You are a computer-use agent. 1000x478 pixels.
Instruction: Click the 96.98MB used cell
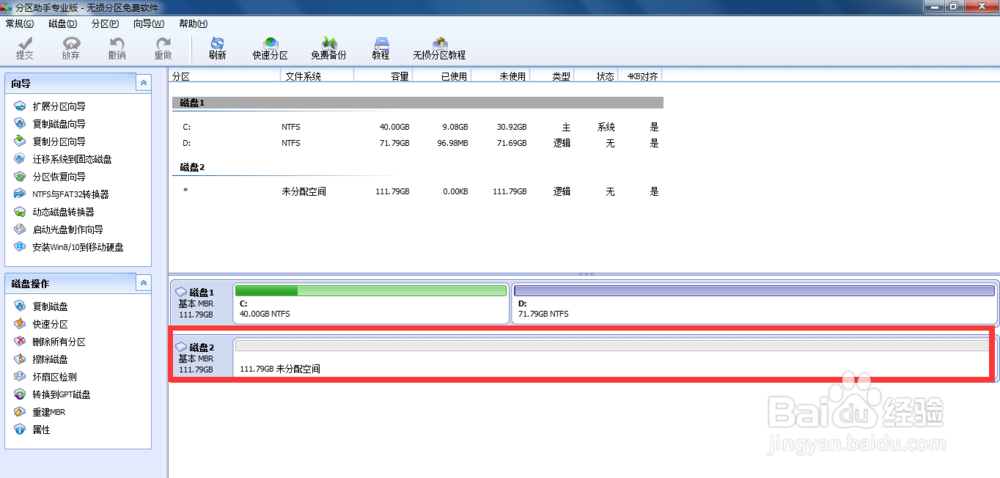click(450, 143)
